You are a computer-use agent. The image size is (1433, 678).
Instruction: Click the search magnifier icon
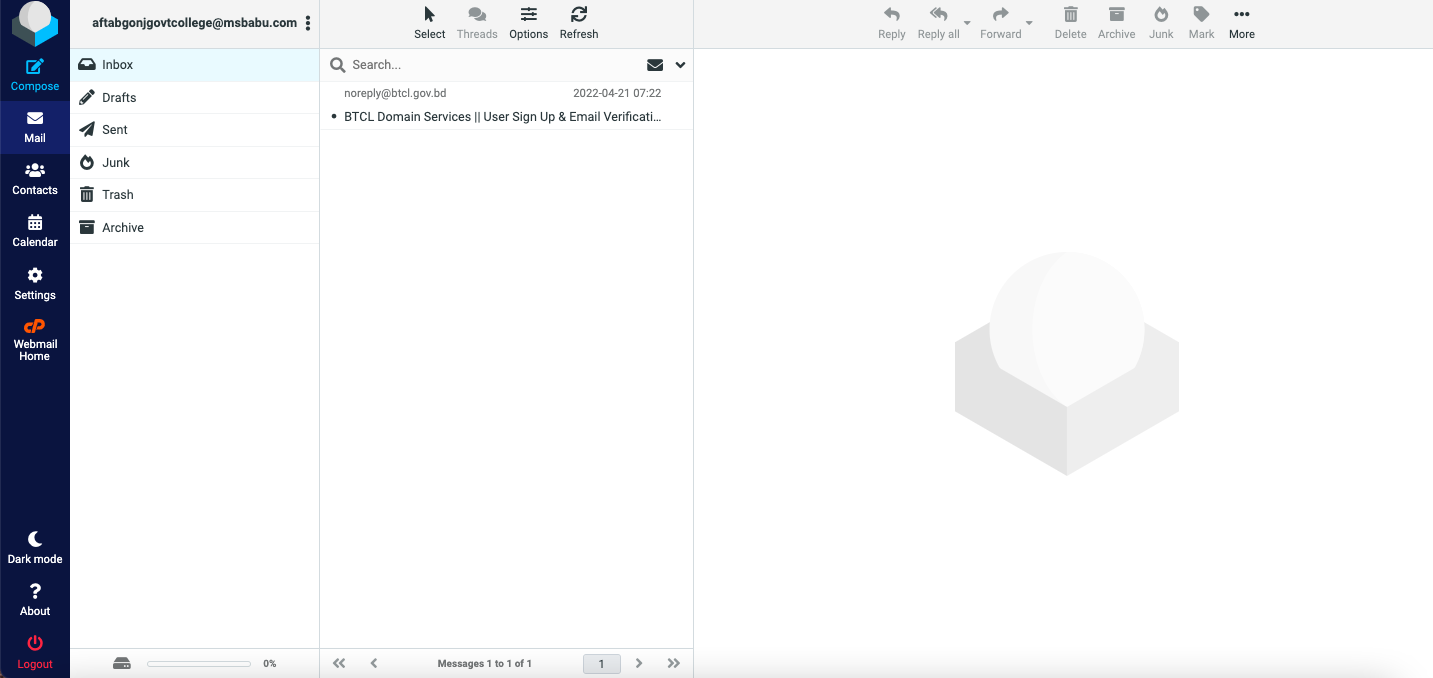point(338,65)
